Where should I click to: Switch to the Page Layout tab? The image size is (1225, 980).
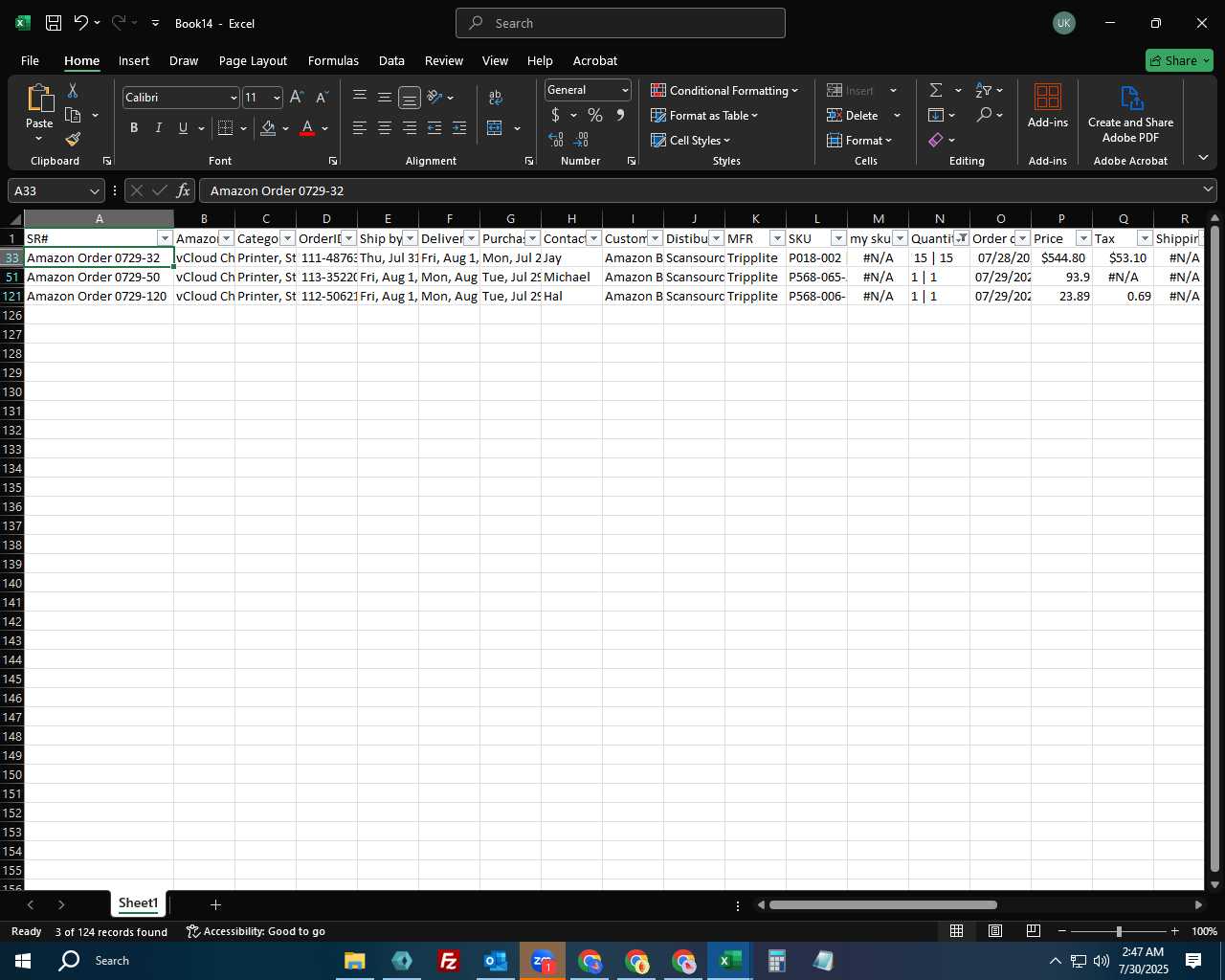point(253,60)
